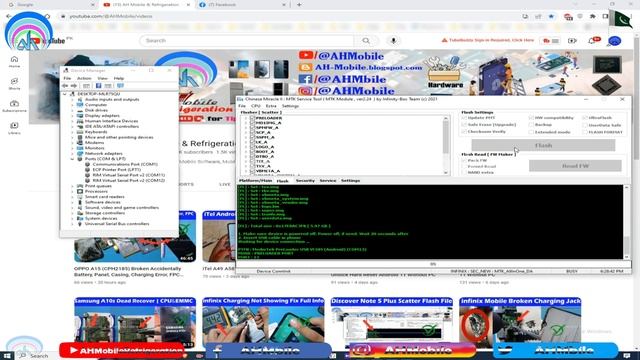The image size is (640, 360).
Task: Switch to the Security tab
Action: pyautogui.click(x=305, y=180)
